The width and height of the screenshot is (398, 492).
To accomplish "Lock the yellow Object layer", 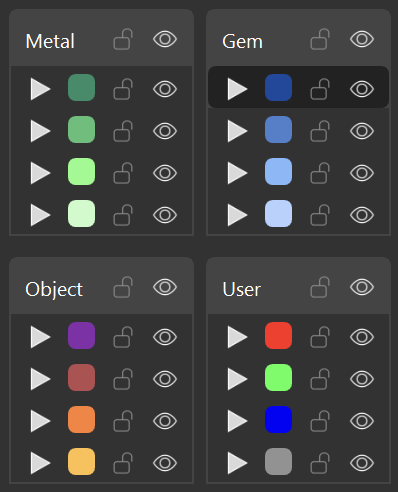I will click(123, 463).
